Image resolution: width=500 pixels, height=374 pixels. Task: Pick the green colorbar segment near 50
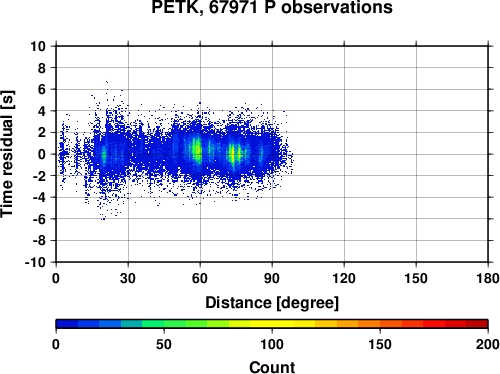[164, 323]
